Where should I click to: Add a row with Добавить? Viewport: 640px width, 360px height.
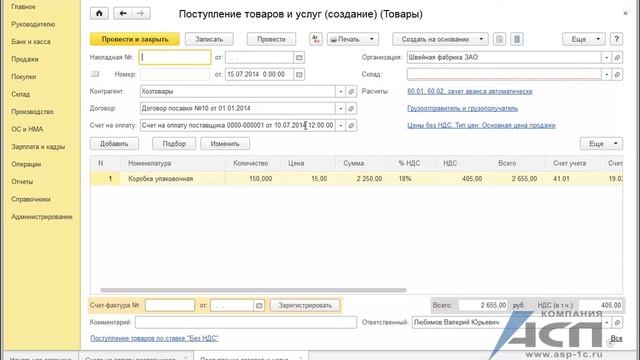(x=114, y=144)
